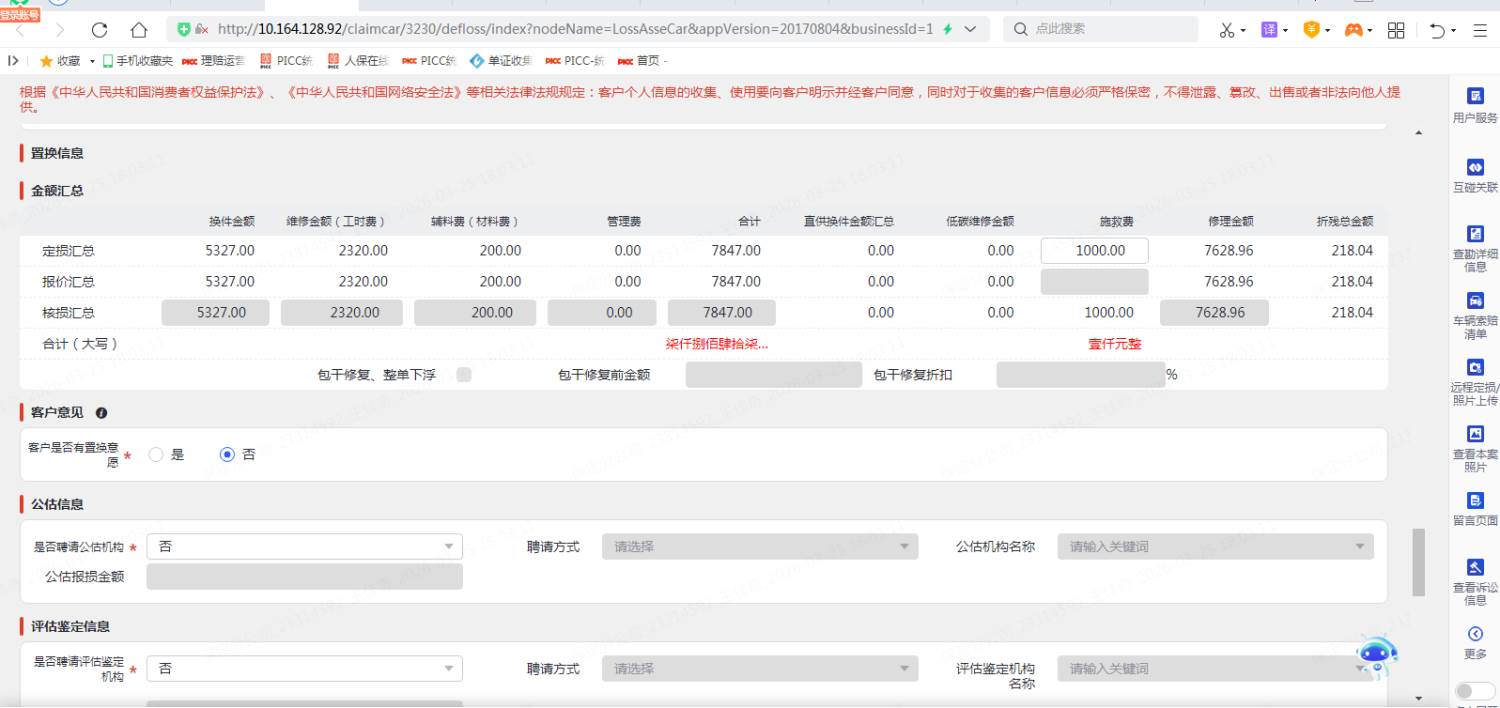Toggle the switch at bottom of right sidebar
Viewport: 1500px width, 708px height.
pos(1475,691)
